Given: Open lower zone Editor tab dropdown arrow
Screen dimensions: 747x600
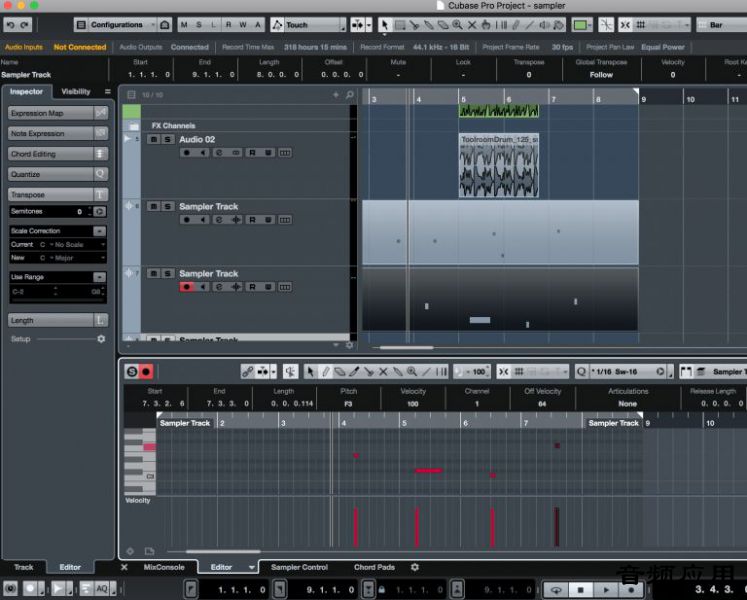Looking at the screenshot, I should point(252,567).
